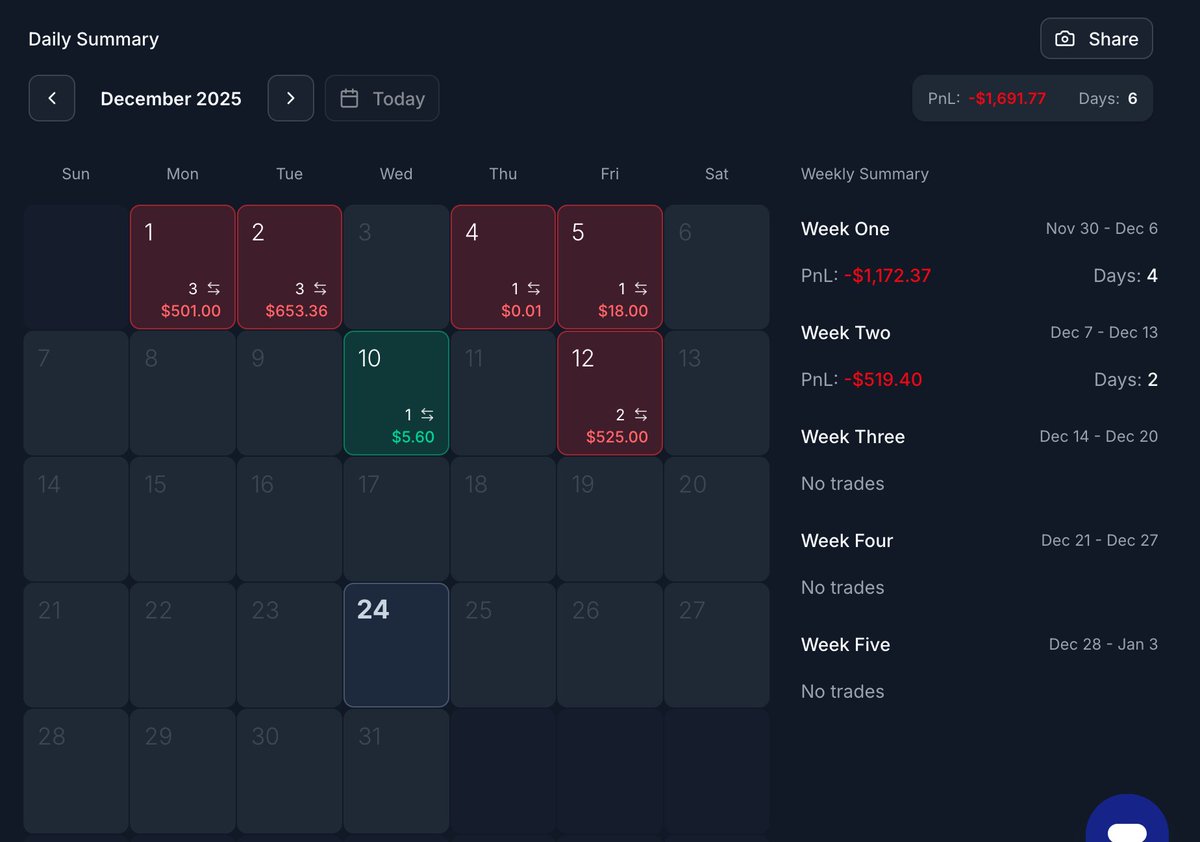Click the monthly PnL value -$1,691.77
Viewport: 1200px width, 842px height.
pos(1007,98)
